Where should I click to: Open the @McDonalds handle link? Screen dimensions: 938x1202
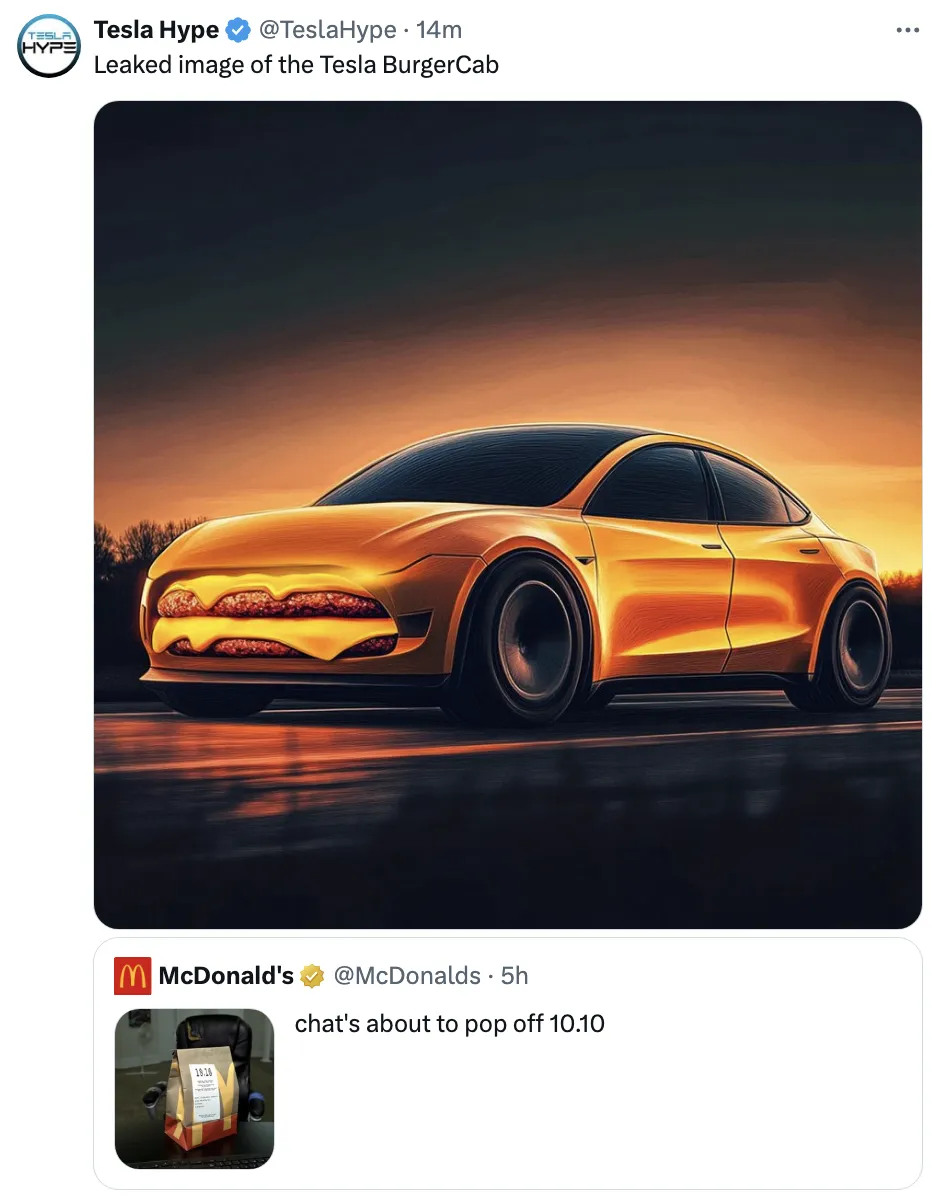[406, 975]
